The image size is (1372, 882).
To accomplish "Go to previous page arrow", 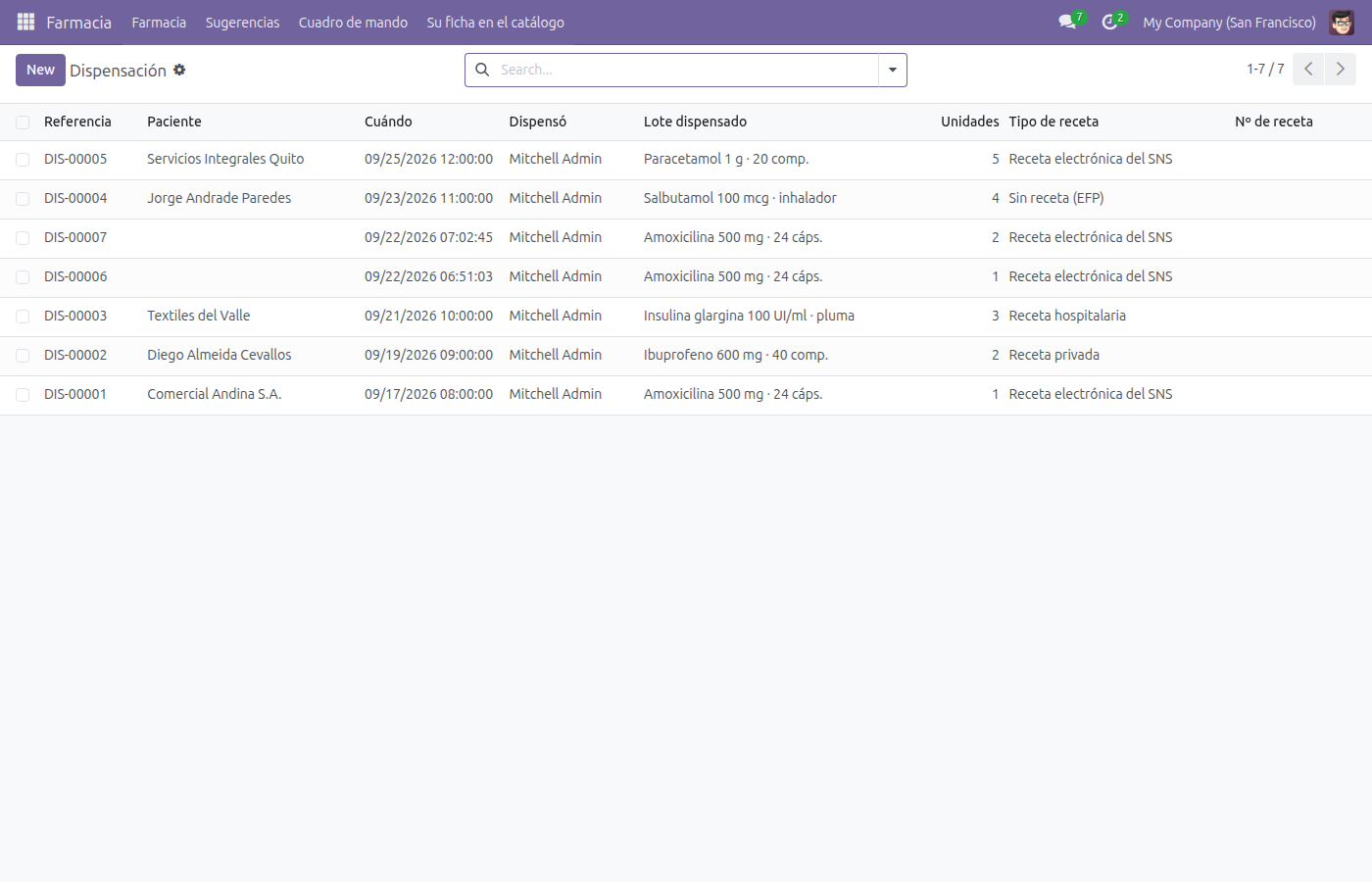I will 1308,69.
